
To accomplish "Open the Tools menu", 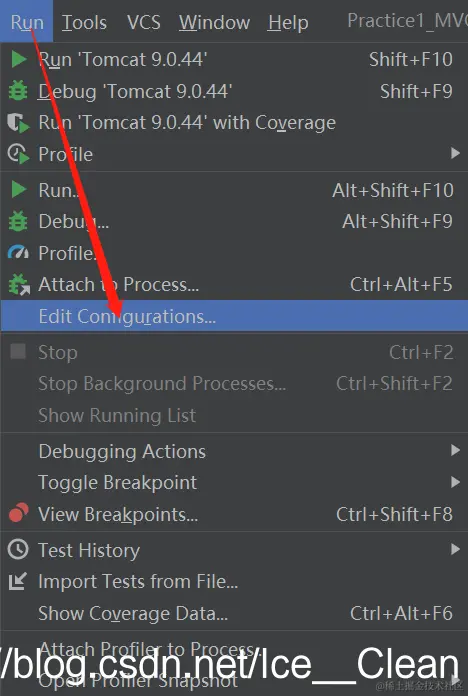I will 84,22.
